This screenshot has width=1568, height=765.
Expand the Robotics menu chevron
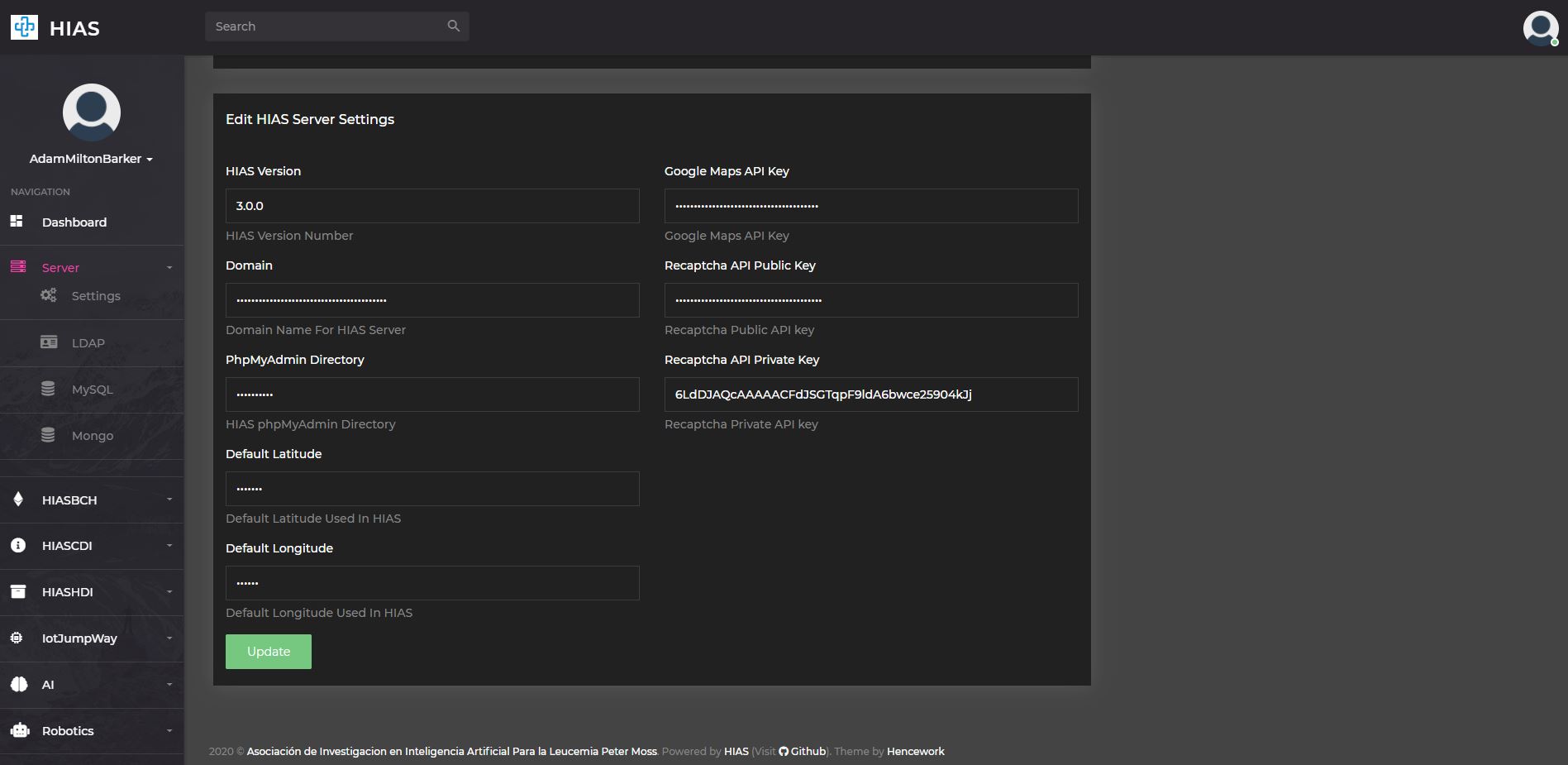tap(169, 730)
